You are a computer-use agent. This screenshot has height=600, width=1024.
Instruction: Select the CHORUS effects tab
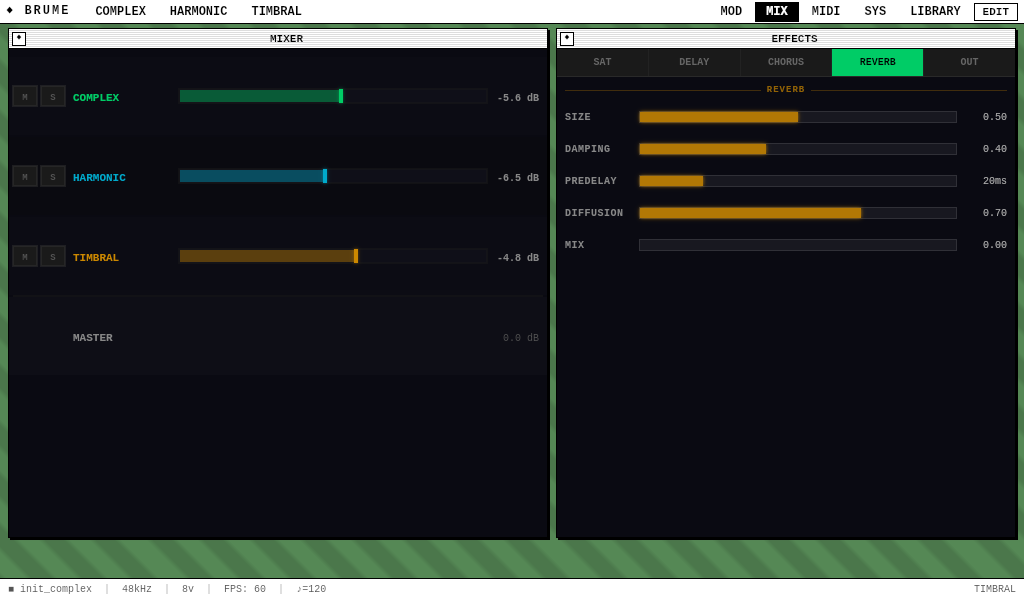(786, 63)
